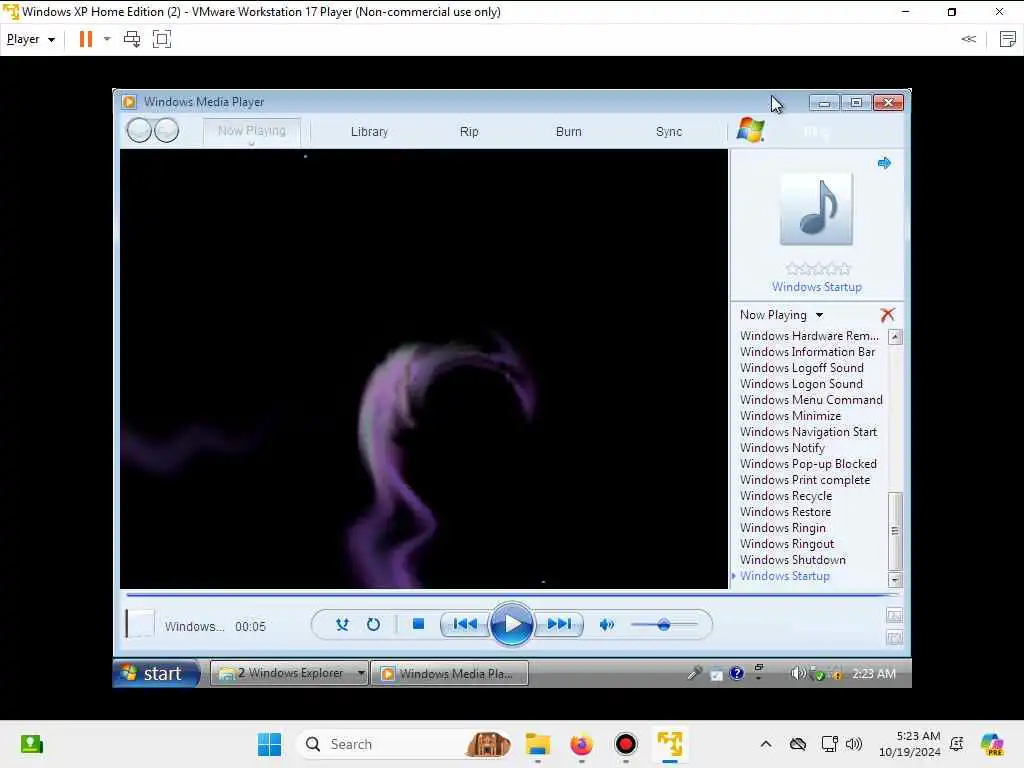Skip to the next track
The width and height of the screenshot is (1024, 768).
point(559,624)
